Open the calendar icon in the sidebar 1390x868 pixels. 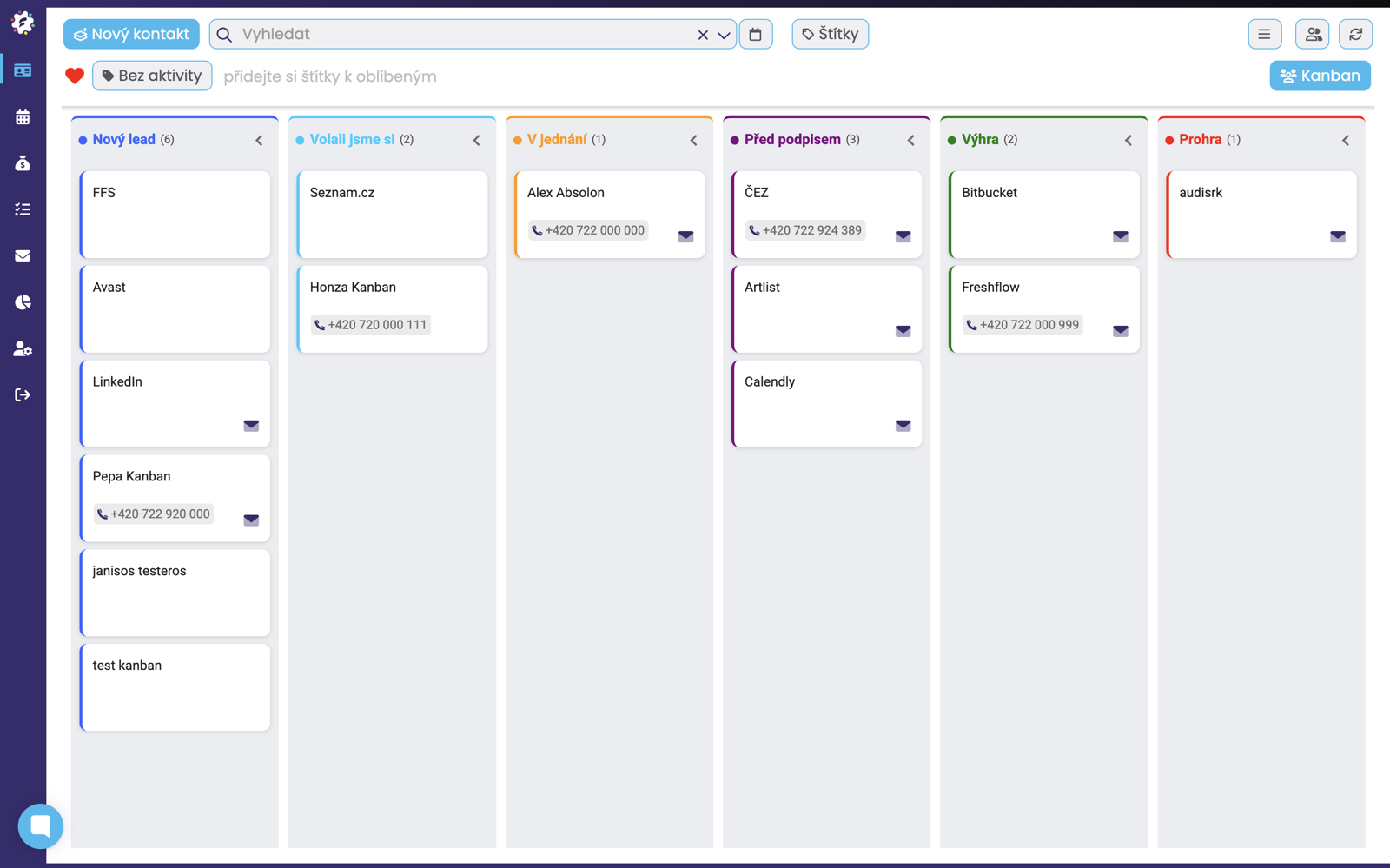[x=23, y=116]
